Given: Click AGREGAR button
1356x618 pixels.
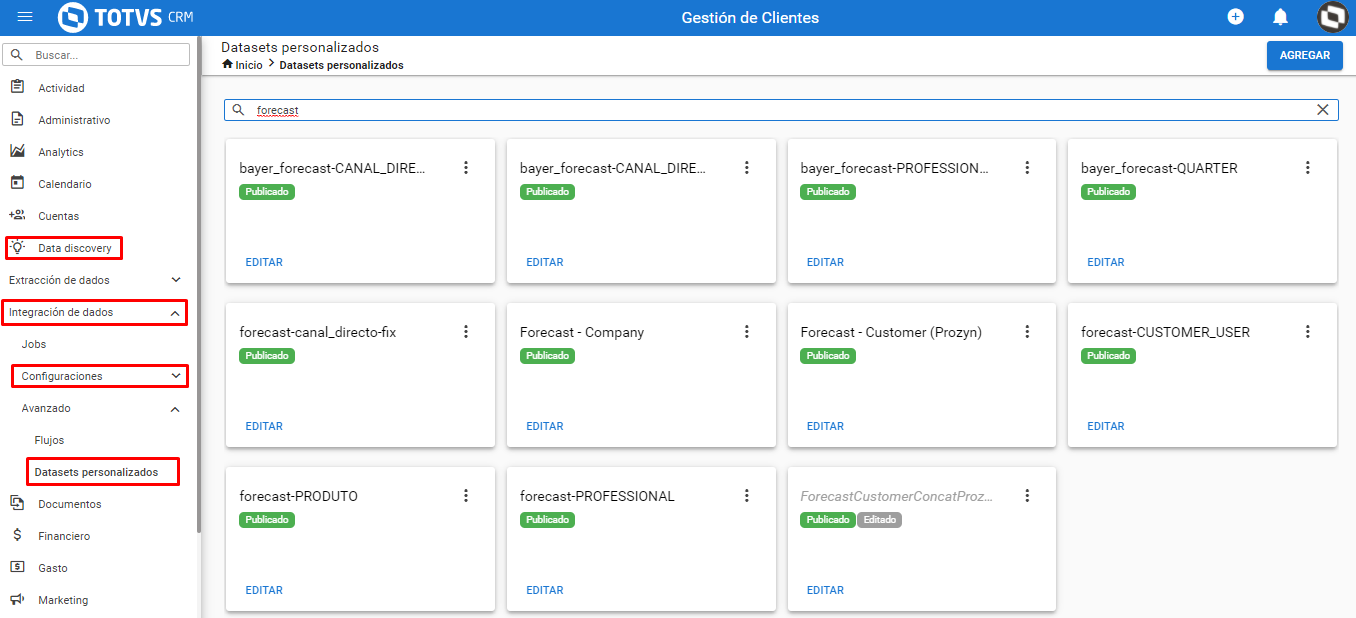Looking at the screenshot, I should 1305,55.
